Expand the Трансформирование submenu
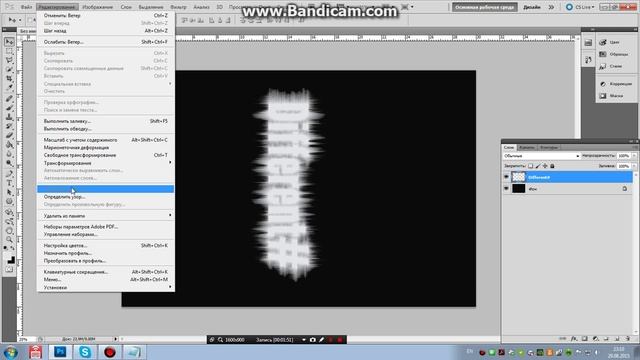Image resolution: width=640 pixels, height=360 pixels. tap(105, 163)
